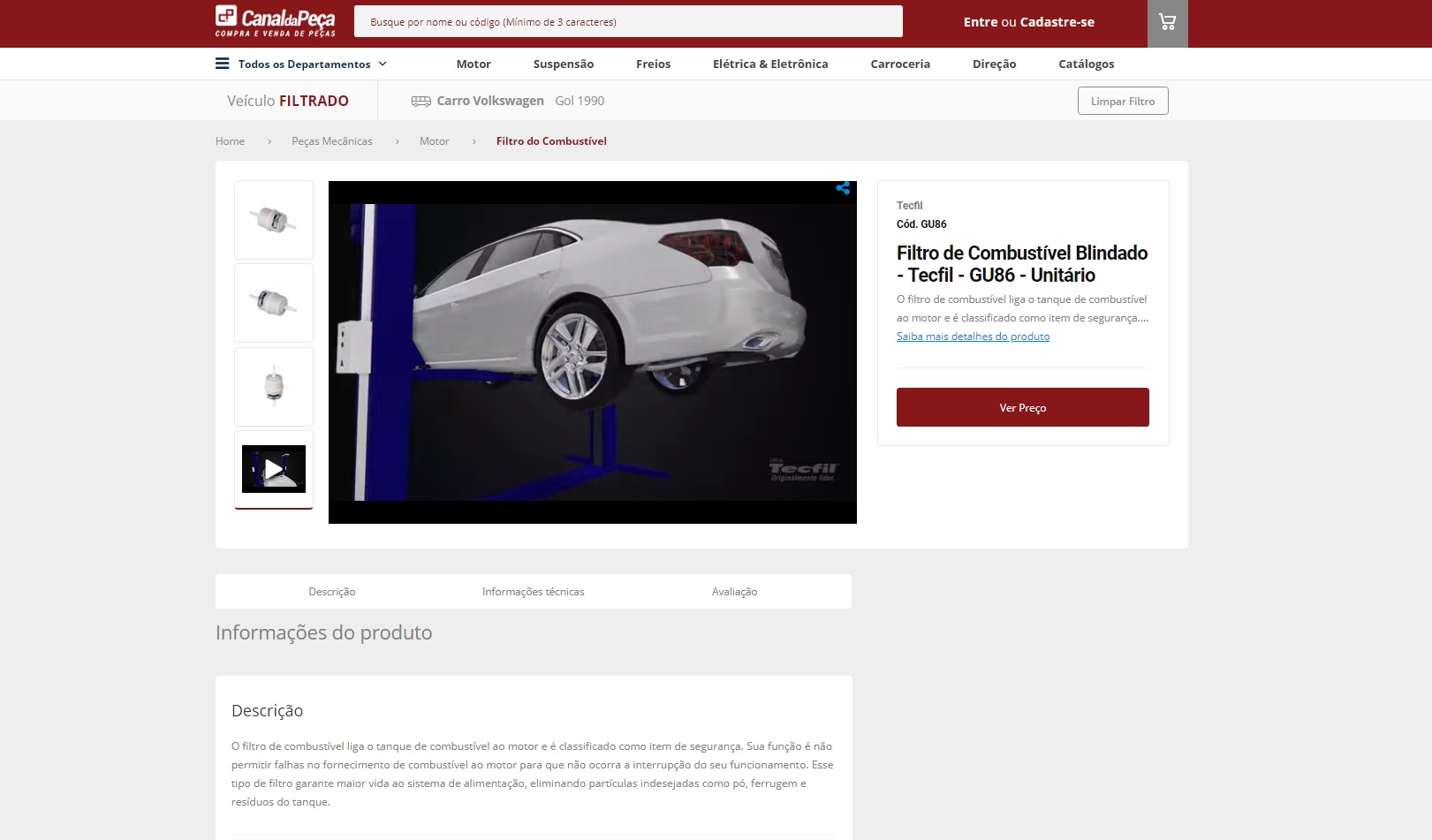The height and width of the screenshot is (840, 1432).
Task: Click the search input field
Action: coord(627,22)
